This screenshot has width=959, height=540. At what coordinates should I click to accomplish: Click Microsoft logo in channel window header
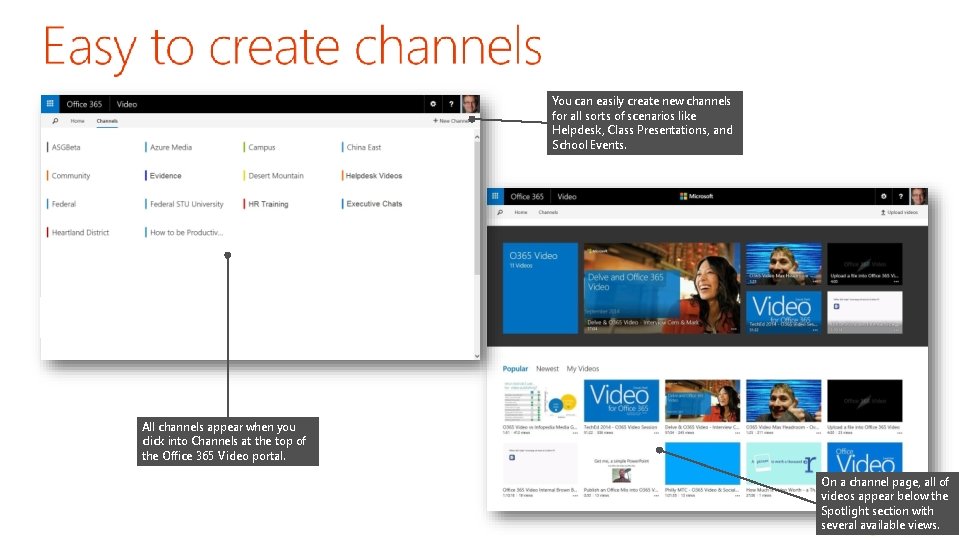tap(697, 196)
